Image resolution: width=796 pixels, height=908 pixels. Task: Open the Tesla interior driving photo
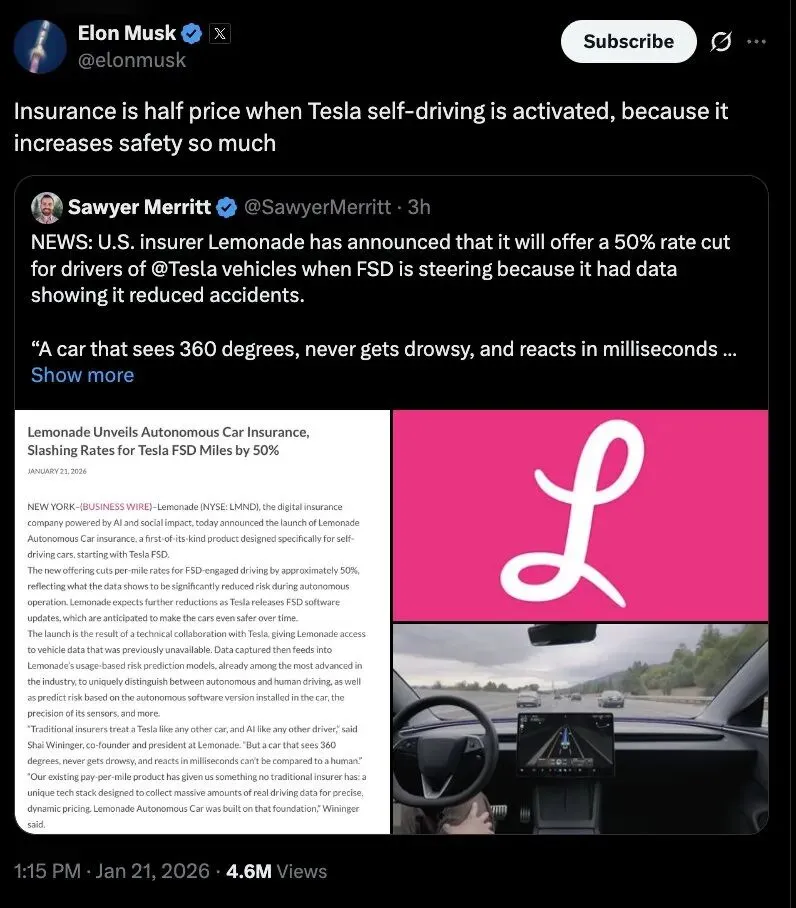tap(581, 729)
